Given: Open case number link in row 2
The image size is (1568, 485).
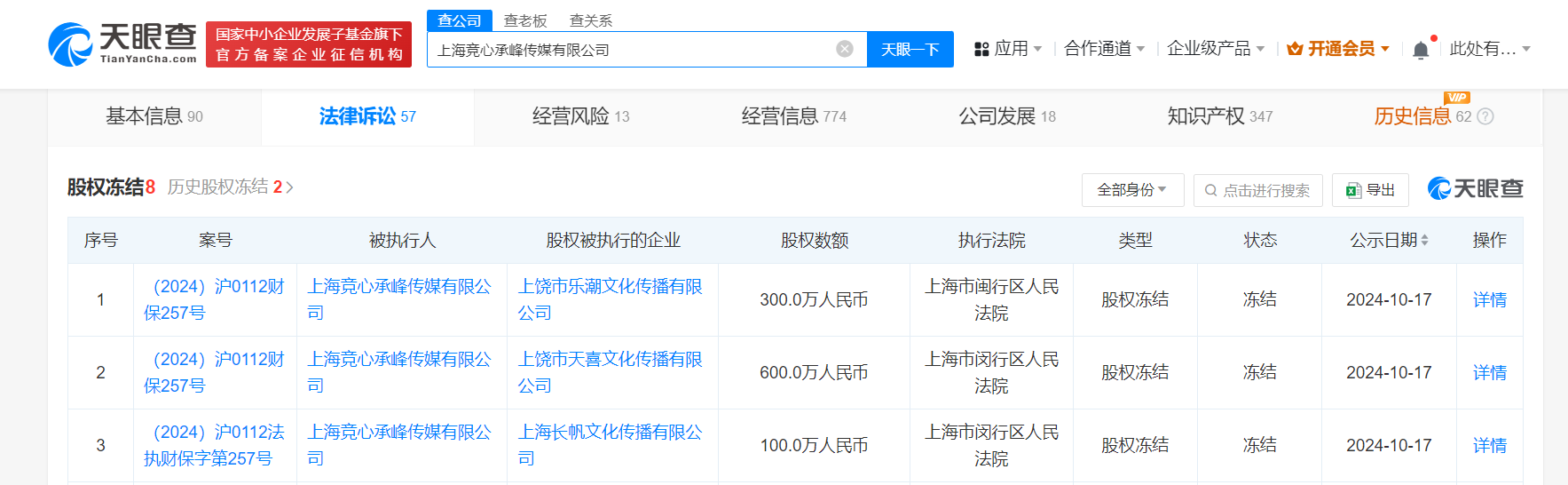Looking at the screenshot, I should 215,372.
